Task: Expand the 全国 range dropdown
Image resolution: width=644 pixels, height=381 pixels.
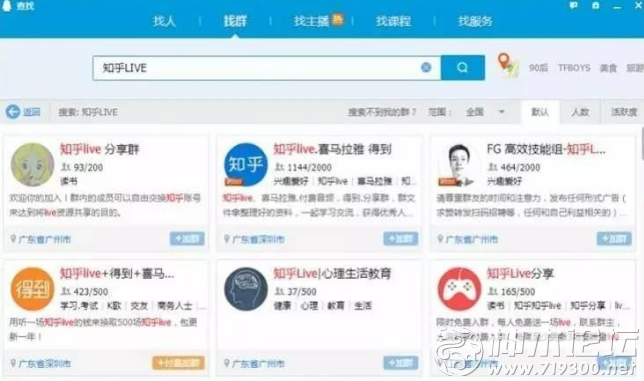Action: tap(485, 112)
